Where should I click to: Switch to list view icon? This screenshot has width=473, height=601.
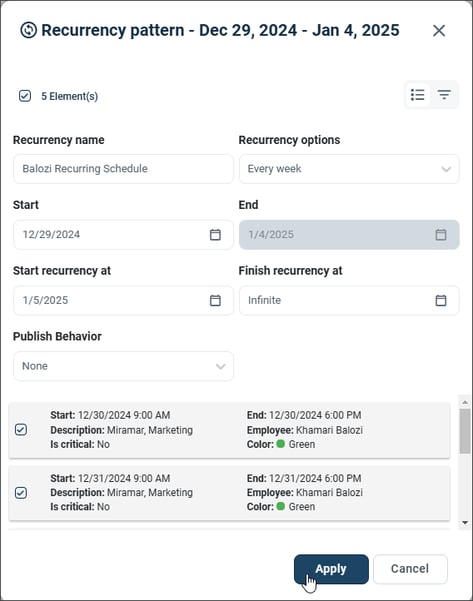coord(417,95)
